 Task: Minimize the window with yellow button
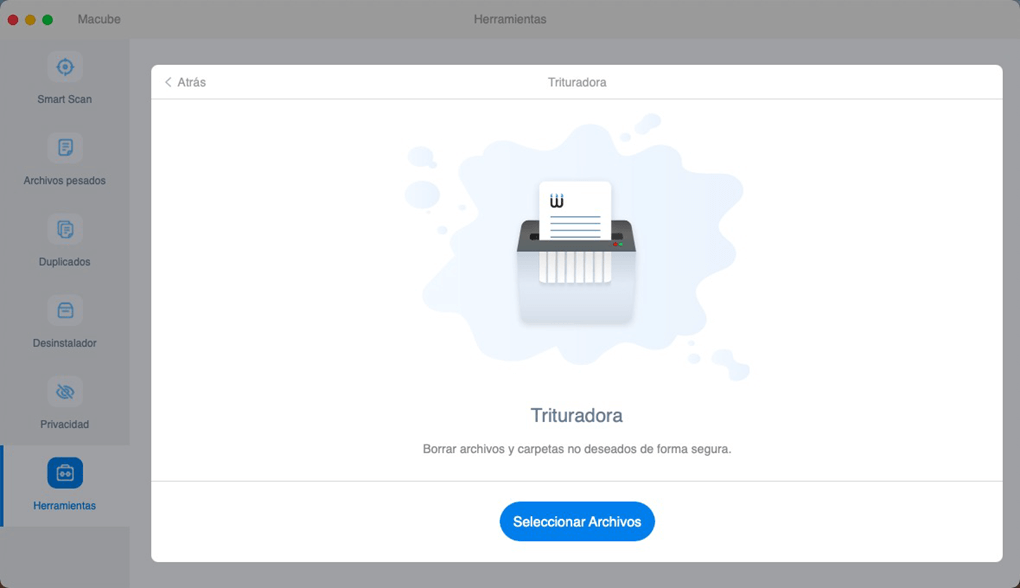pyautogui.click(x=30, y=20)
